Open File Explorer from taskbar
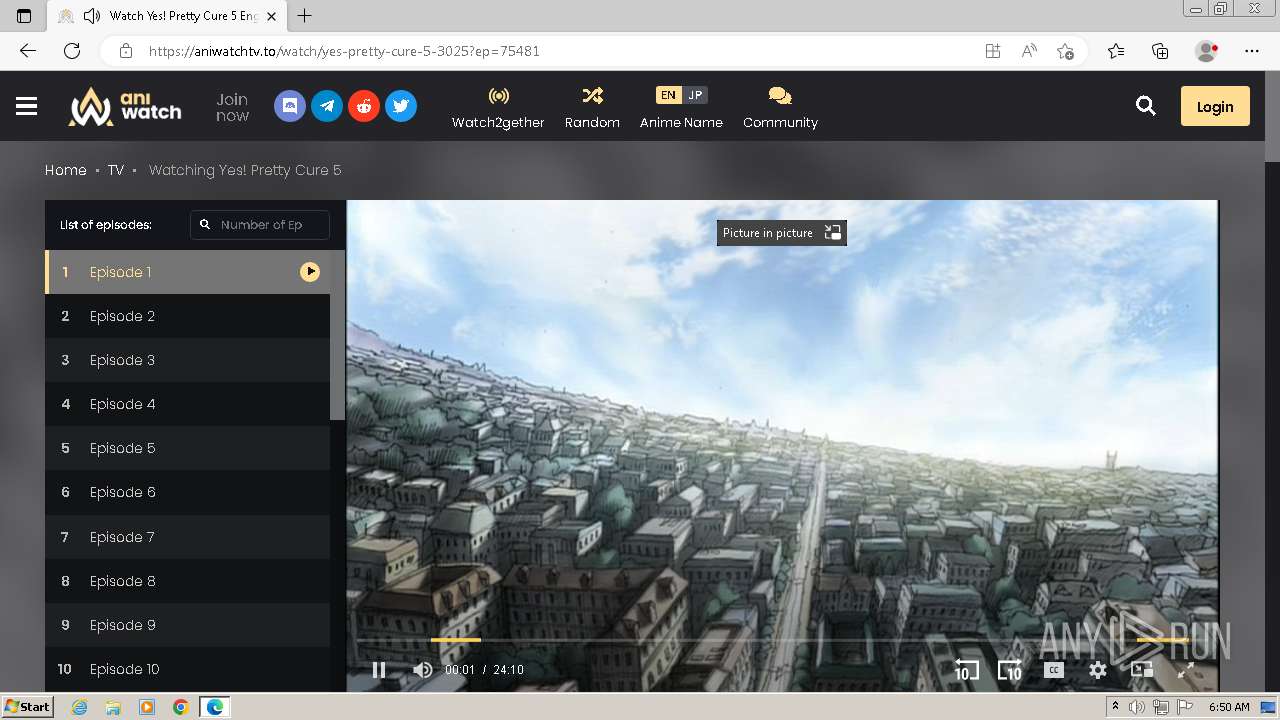This screenshot has width=1280, height=720. click(x=113, y=707)
